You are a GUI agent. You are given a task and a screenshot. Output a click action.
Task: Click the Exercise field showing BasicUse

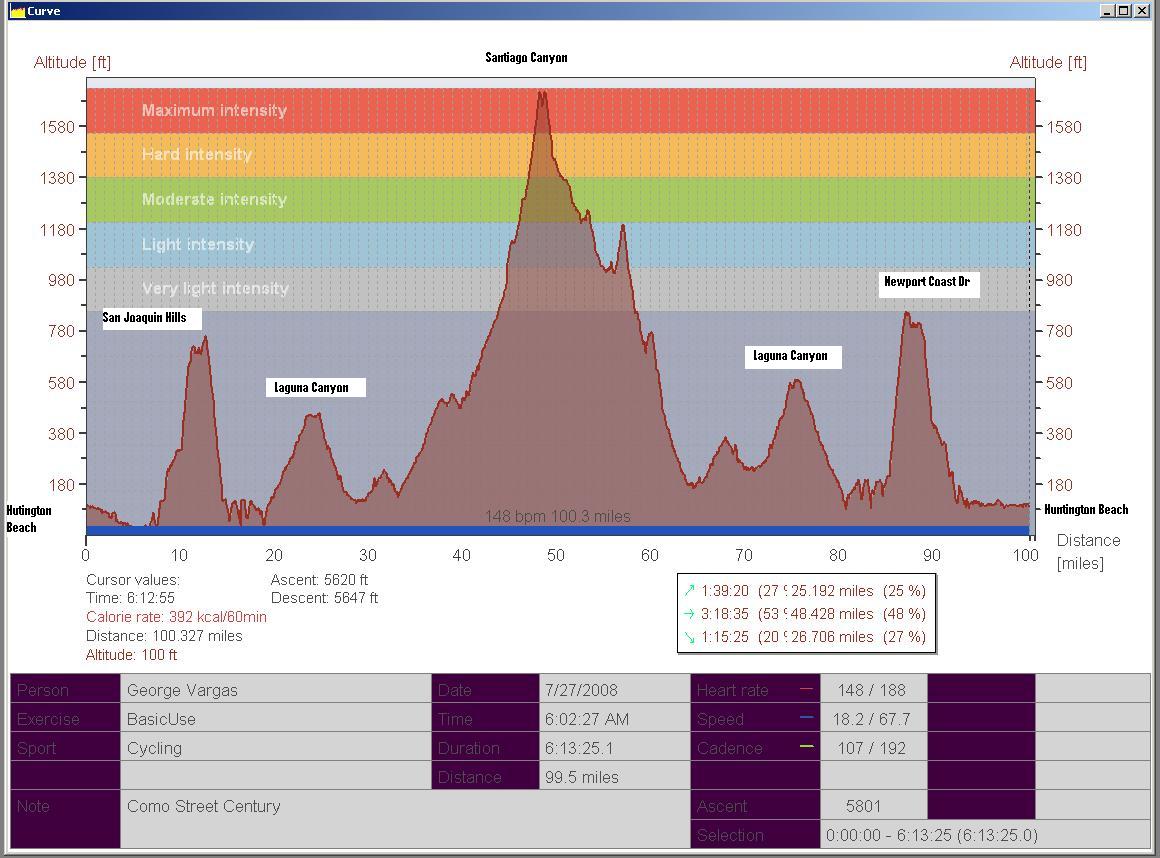276,719
